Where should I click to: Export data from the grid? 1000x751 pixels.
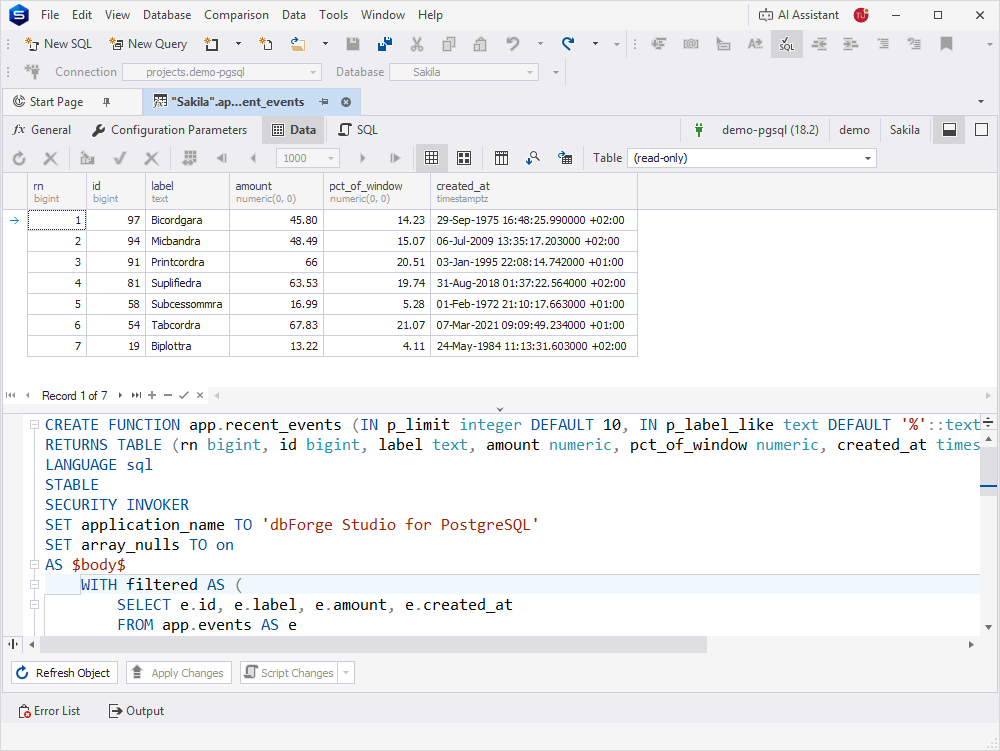(565, 158)
